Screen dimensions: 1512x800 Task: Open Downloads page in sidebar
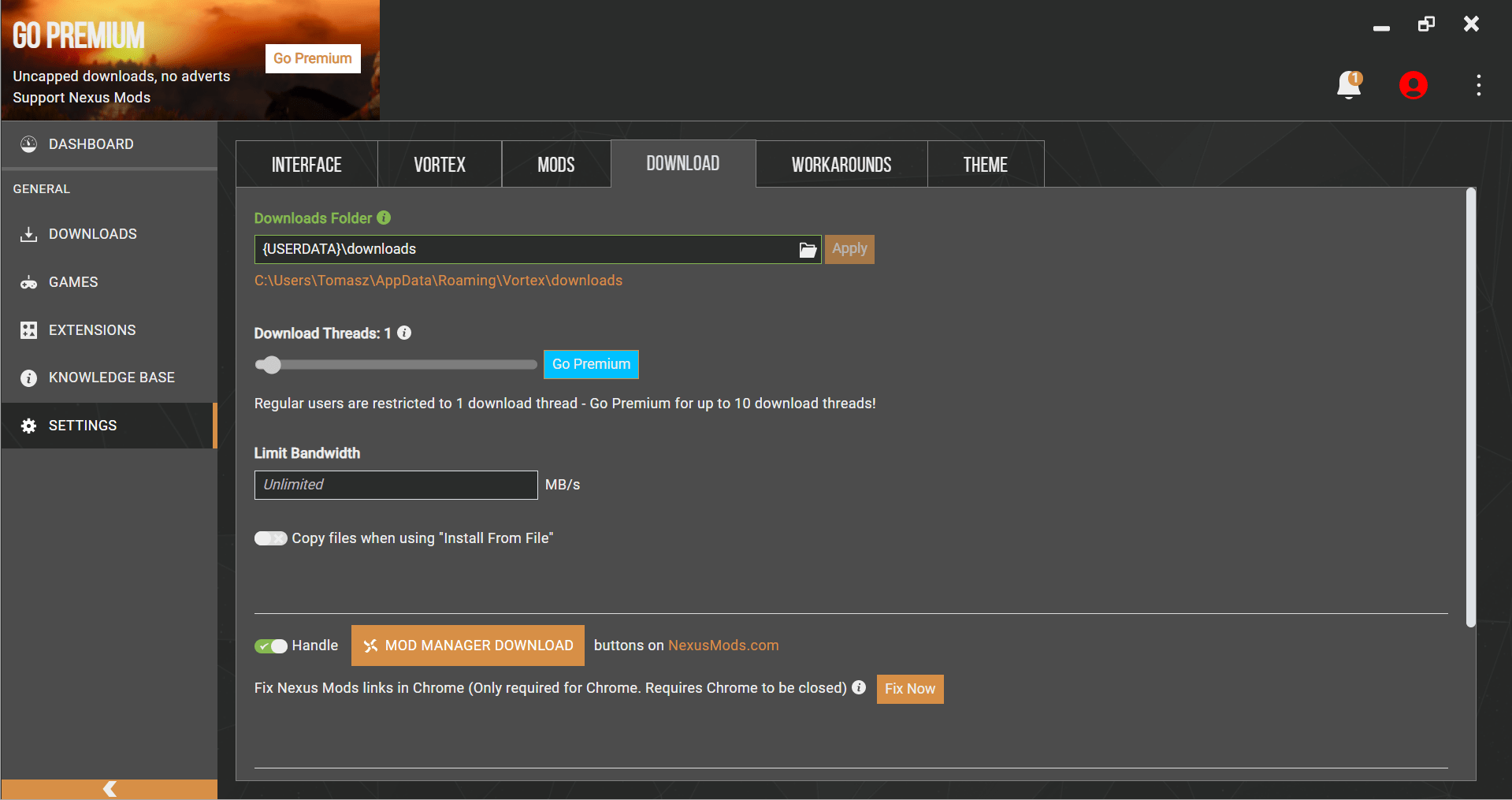(x=110, y=234)
